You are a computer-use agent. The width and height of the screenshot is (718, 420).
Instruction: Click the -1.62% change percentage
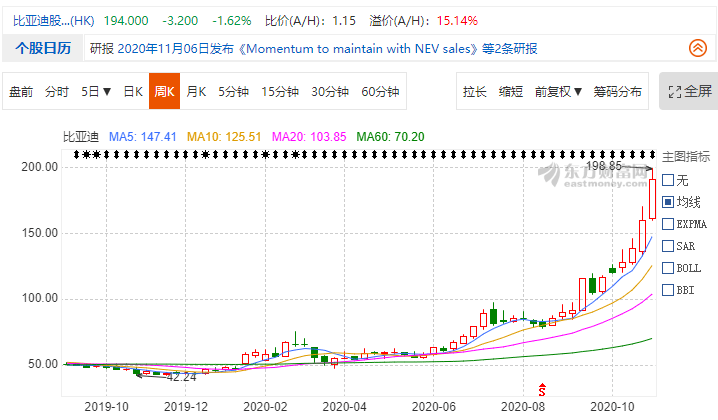click(x=232, y=21)
